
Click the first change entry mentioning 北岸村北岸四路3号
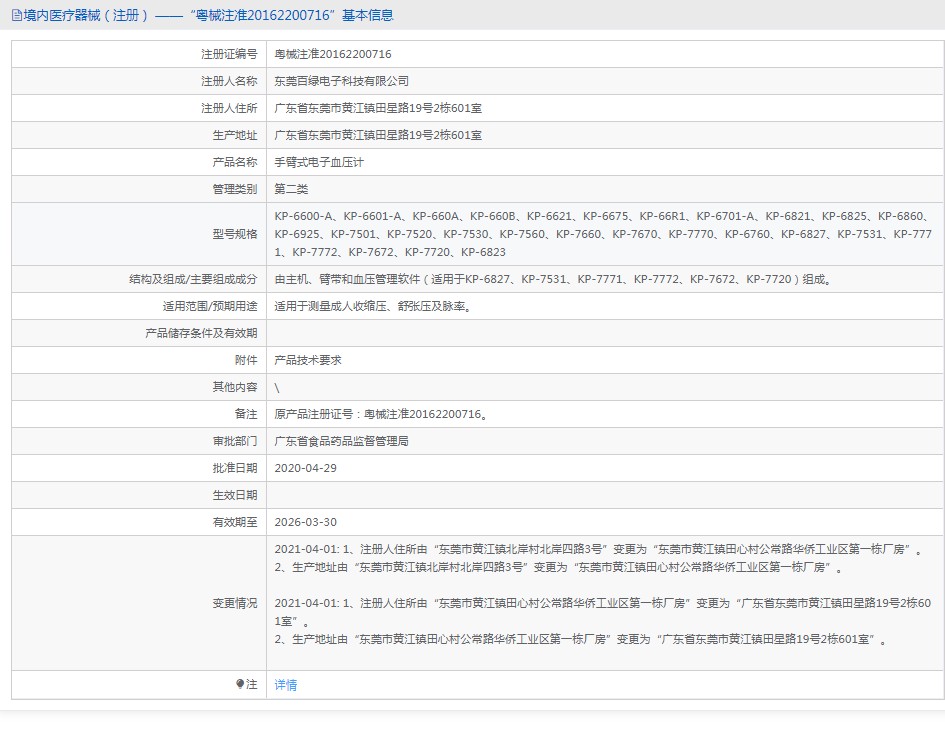tap(598, 549)
